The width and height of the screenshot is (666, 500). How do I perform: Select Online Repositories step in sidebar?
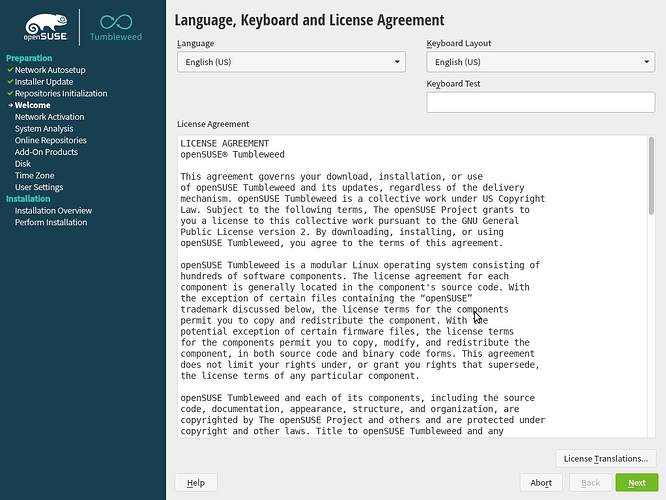tap(50, 140)
